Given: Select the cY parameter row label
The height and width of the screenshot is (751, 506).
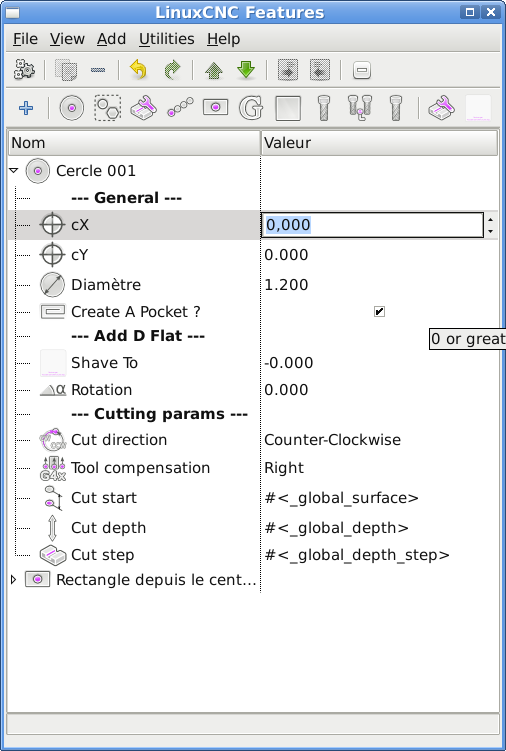Looking at the screenshot, I should (80, 255).
